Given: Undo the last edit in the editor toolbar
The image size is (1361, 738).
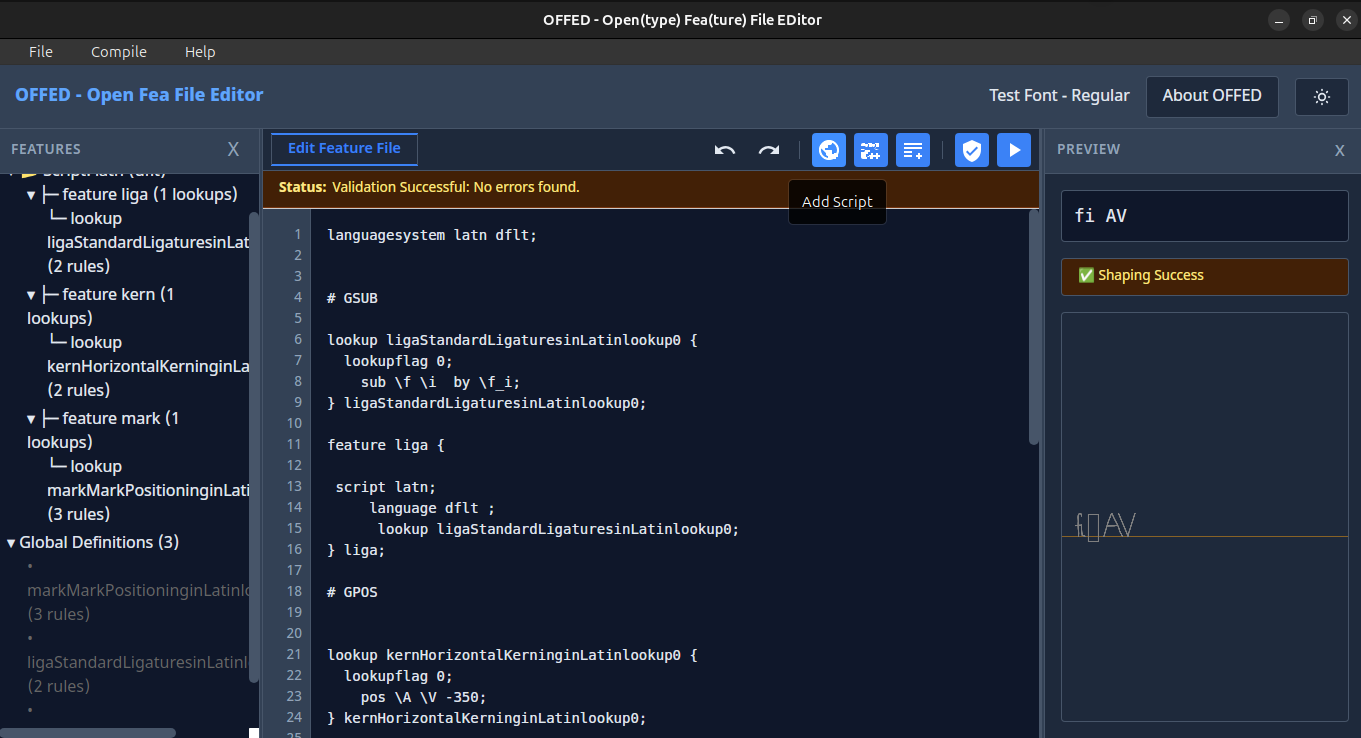Looking at the screenshot, I should (x=725, y=150).
